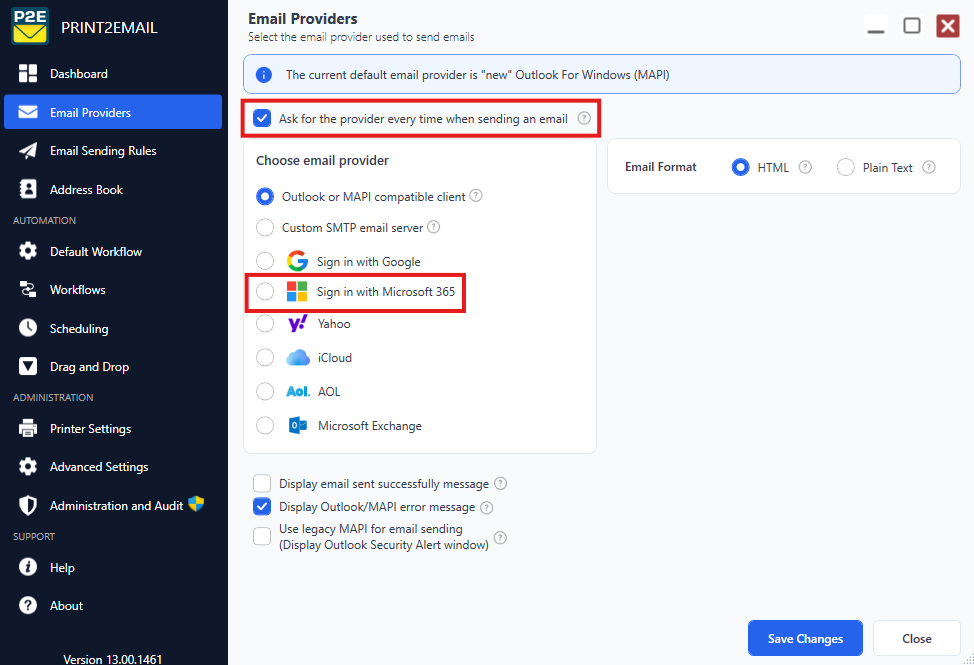Click the Close button at the bottom
This screenshot has width=974, height=665.
[x=917, y=638]
